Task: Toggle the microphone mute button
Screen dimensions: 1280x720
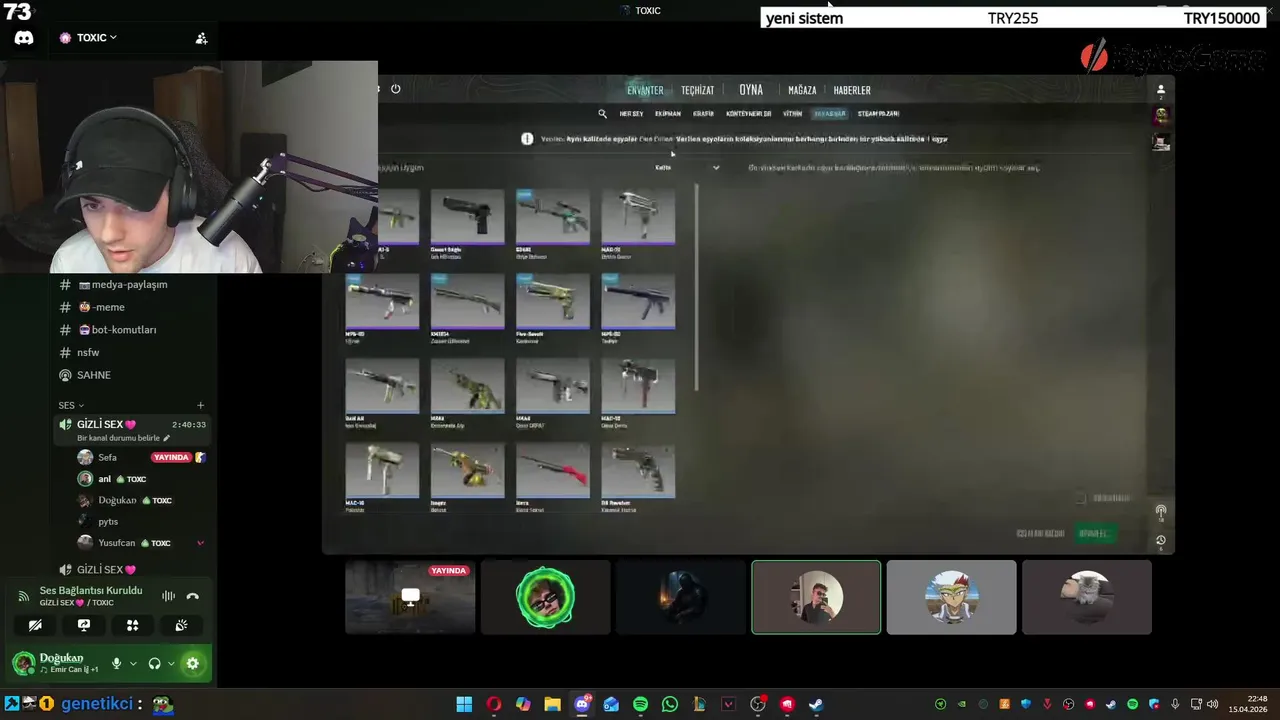Action: (x=117, y=663)
